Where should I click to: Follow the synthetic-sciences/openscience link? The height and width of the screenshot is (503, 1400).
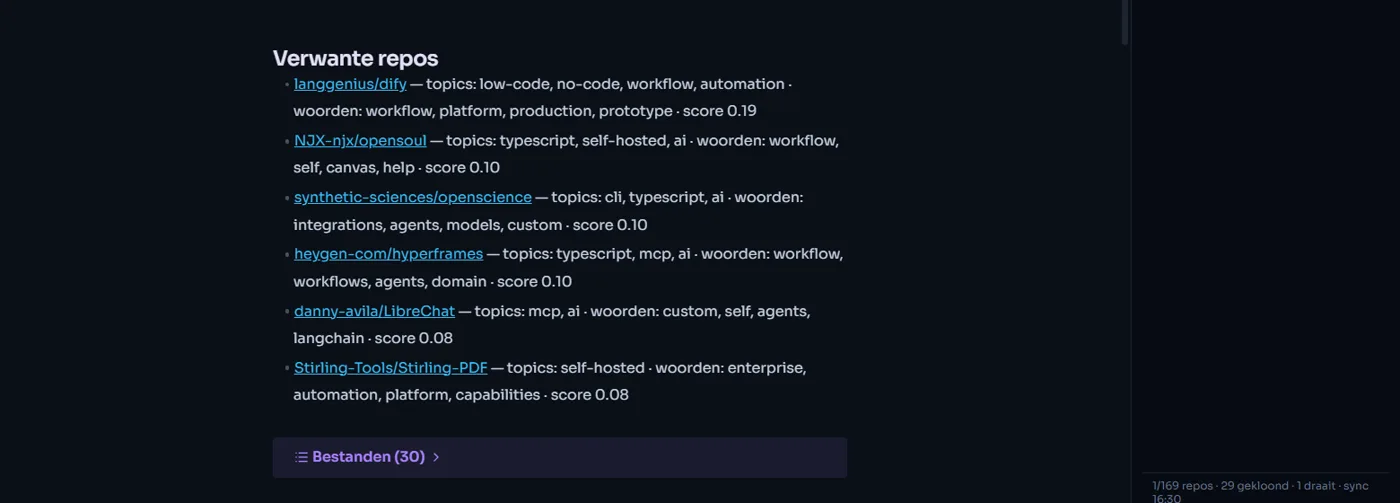pyautogui.click(x=413, y=198)
